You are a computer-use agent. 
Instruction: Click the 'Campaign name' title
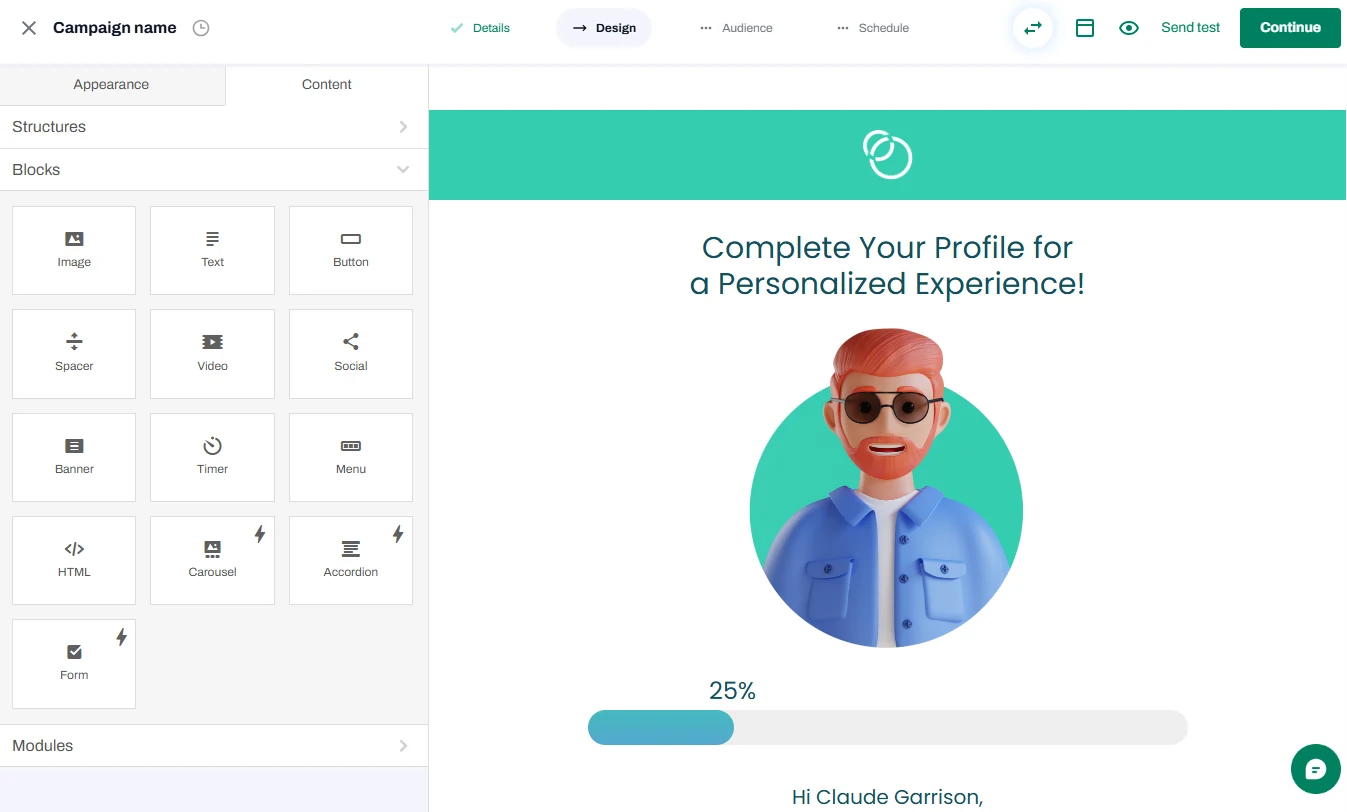[115, 28]
